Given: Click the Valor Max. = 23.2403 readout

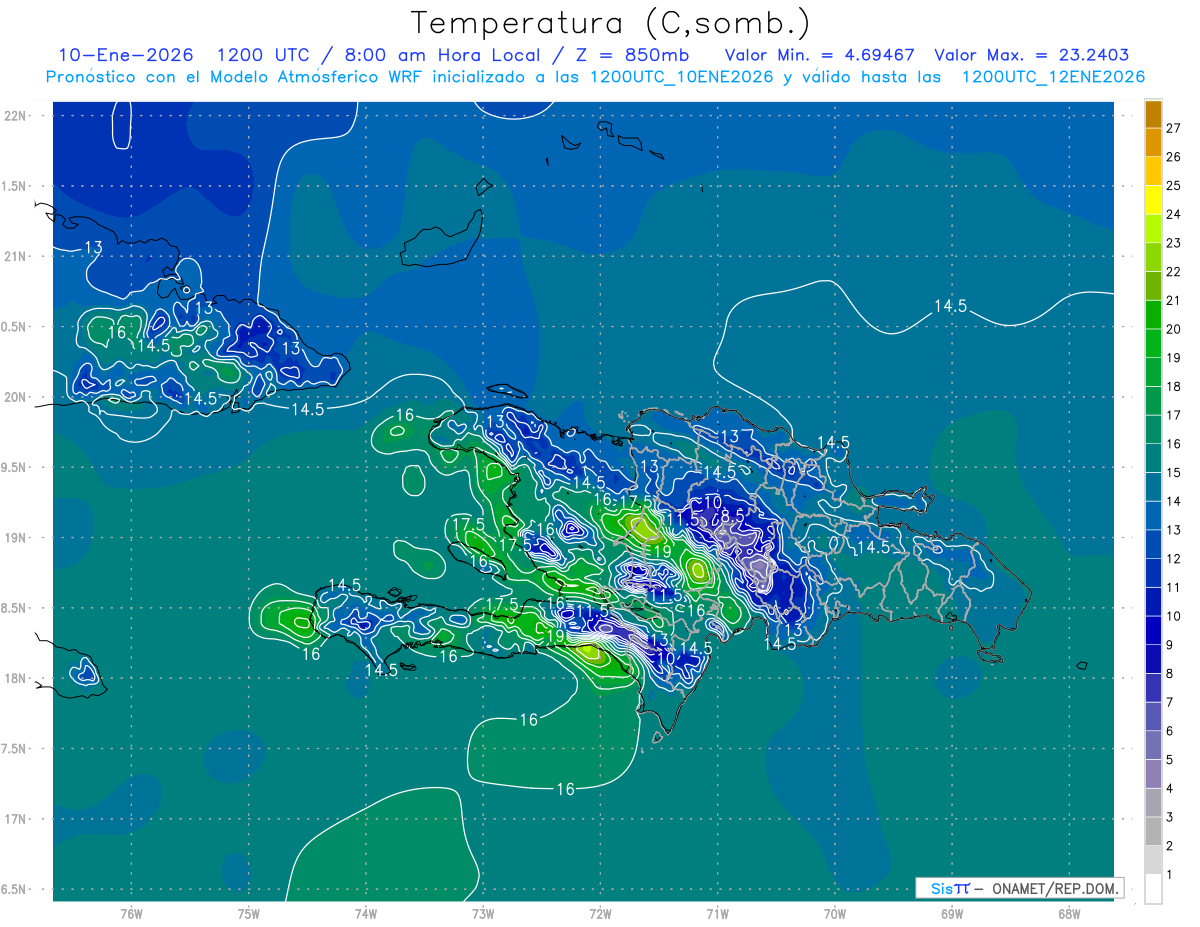Looking at the screenshot, I should pos(1031,55).
